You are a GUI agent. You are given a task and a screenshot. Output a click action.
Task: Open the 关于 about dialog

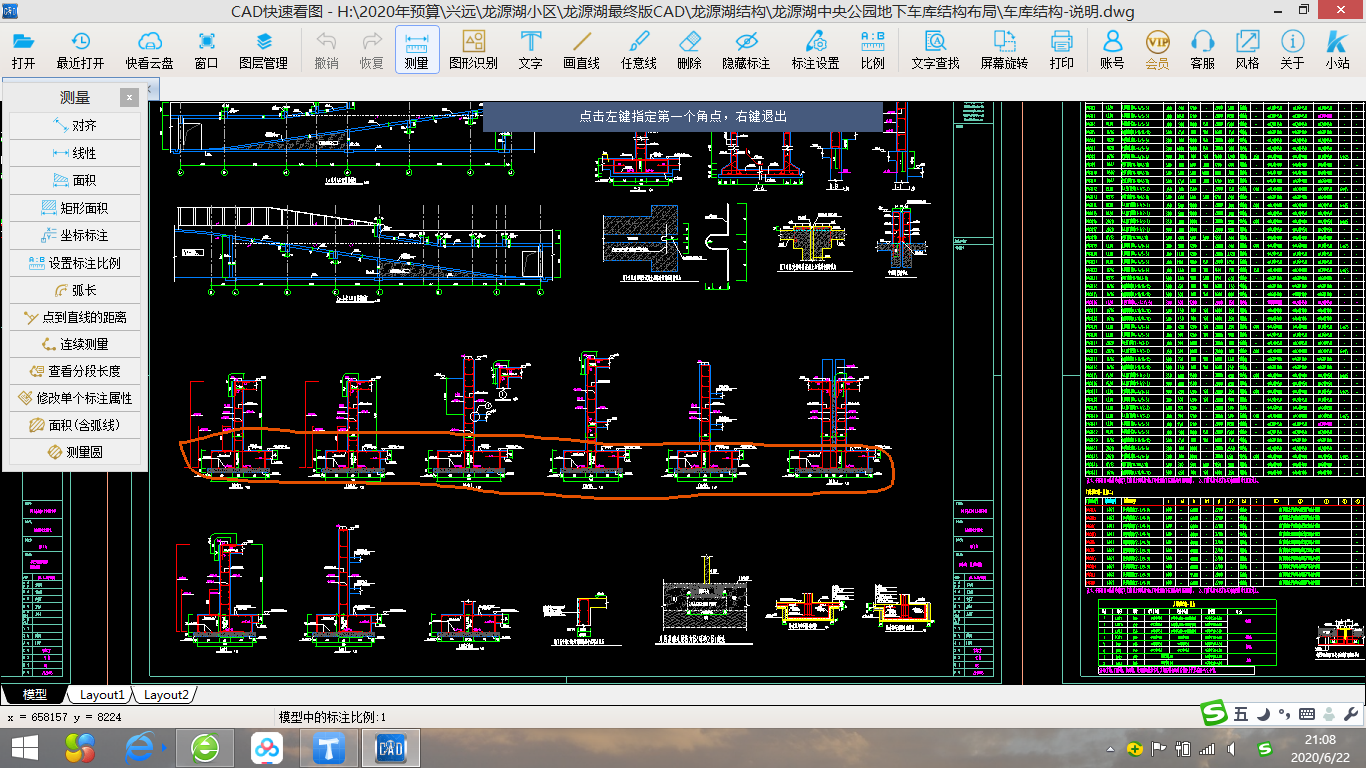pyautogui.click(x=1292, y=50)
